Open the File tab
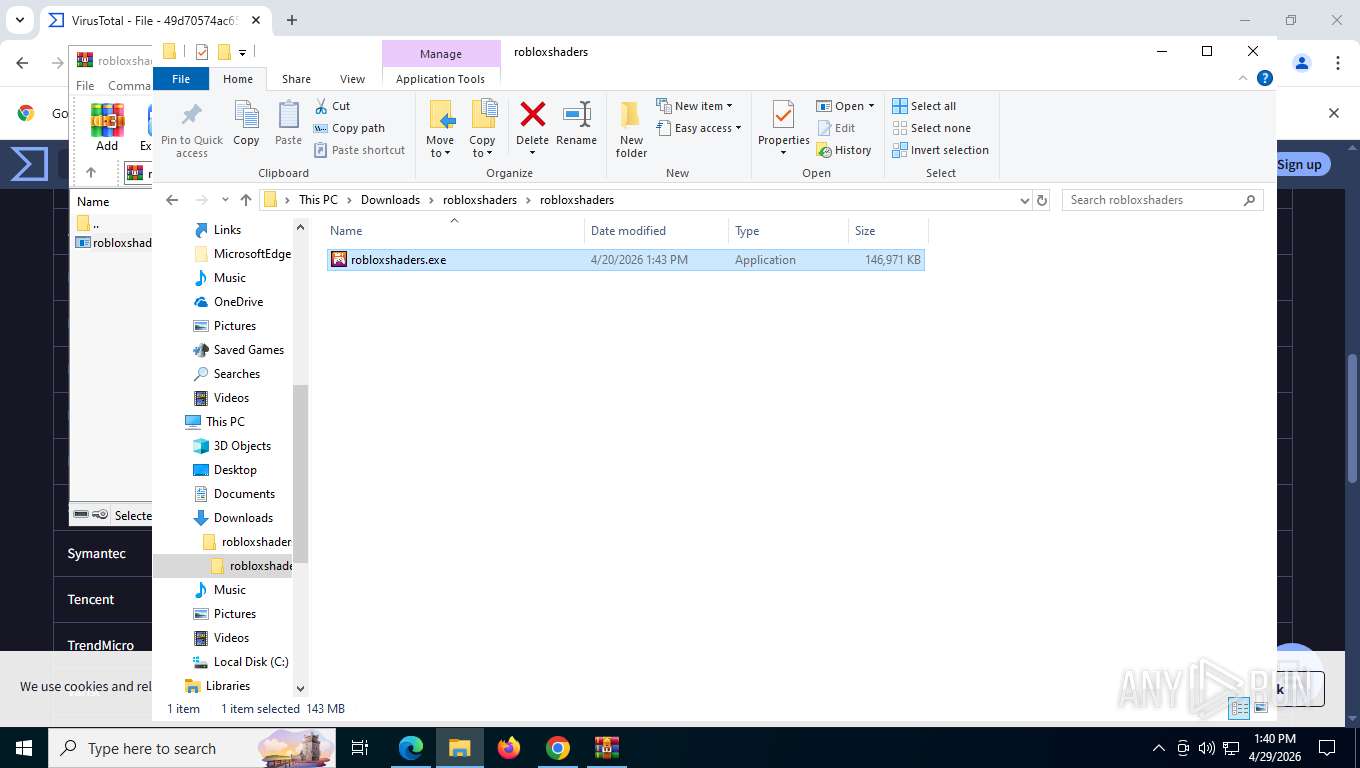Image resolution: width=1360 pixels, height=768 pixels. (181, 79)
